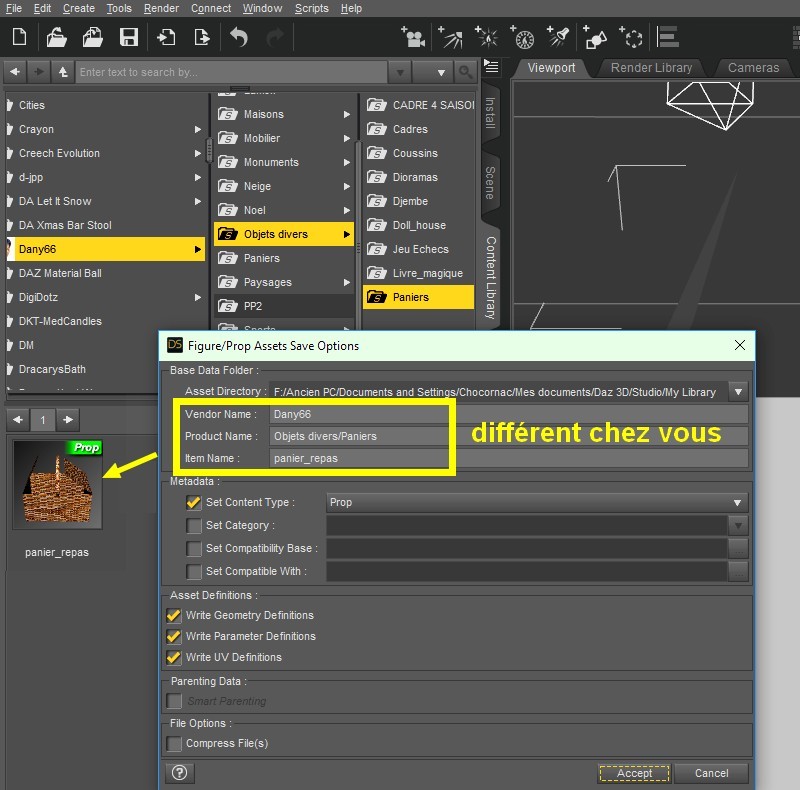The width and height of the screenshot is (800, 790).
Task: Click the help question mark icon in dialog
Action: pyautogui.click(x=179, y=773)
